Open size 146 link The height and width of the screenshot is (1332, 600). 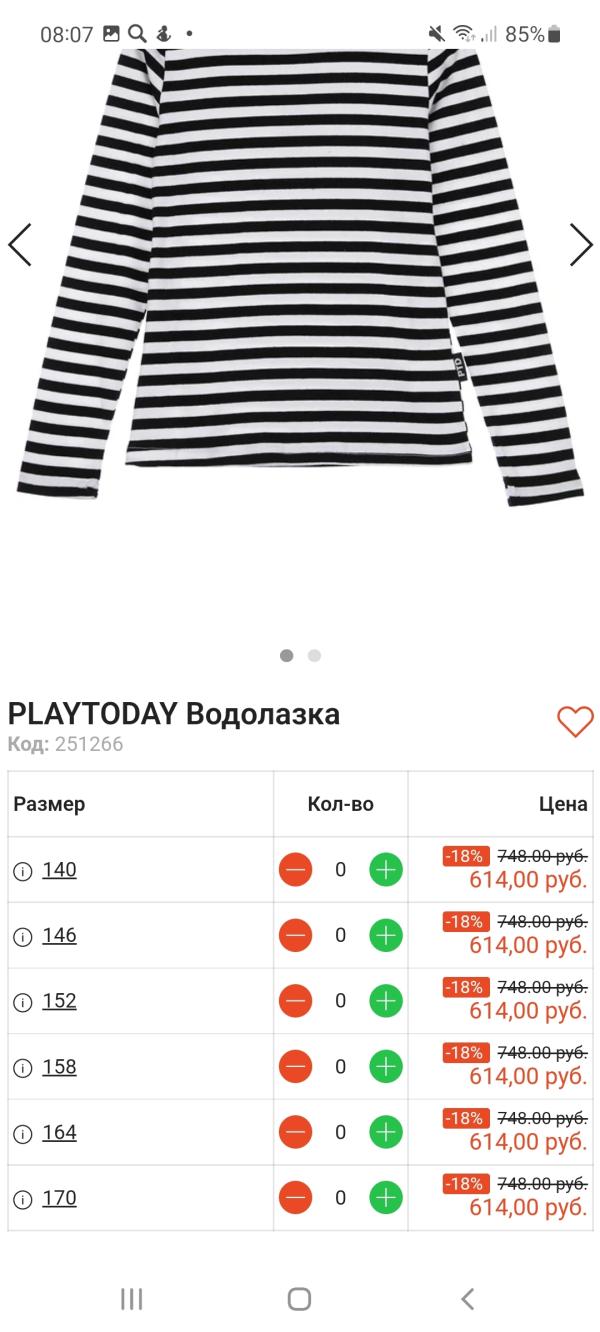(59, 936)
